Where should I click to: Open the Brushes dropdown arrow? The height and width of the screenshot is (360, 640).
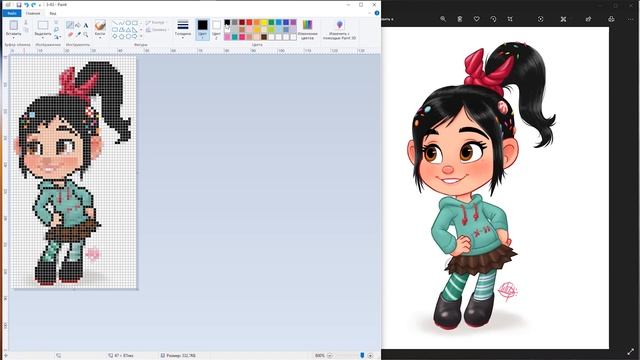tap(100, 38)
